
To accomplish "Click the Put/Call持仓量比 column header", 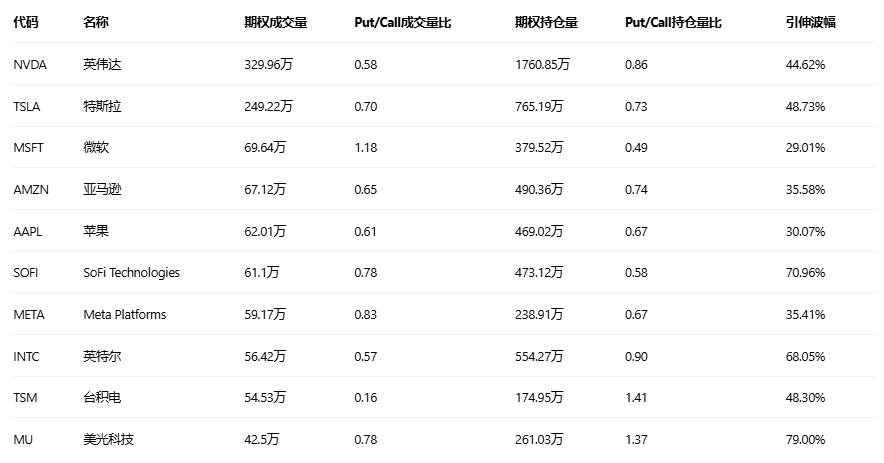I will tap(673, 22).
